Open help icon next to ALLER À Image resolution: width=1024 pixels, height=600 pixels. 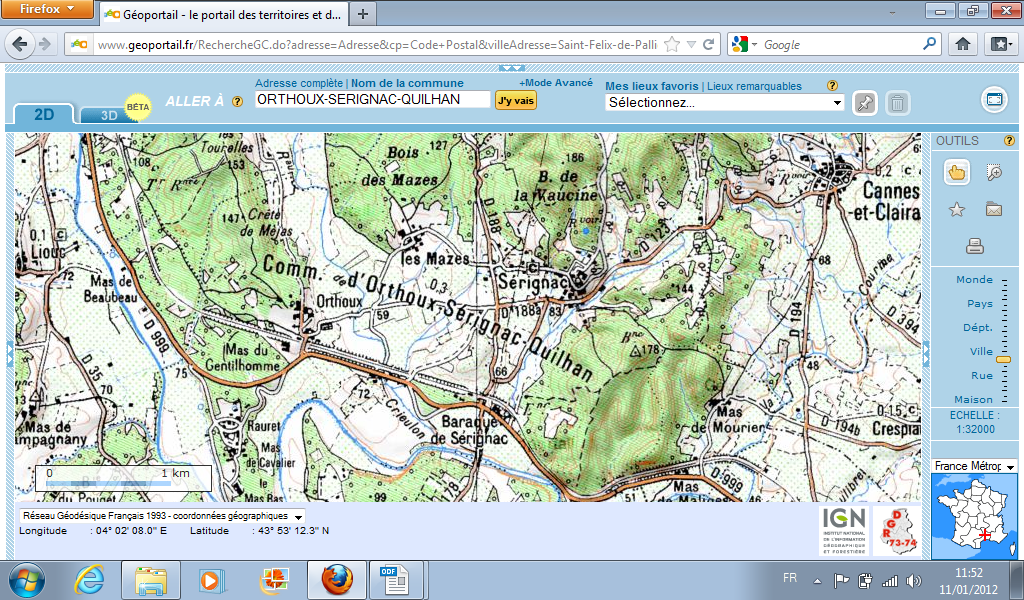point(238,101)
